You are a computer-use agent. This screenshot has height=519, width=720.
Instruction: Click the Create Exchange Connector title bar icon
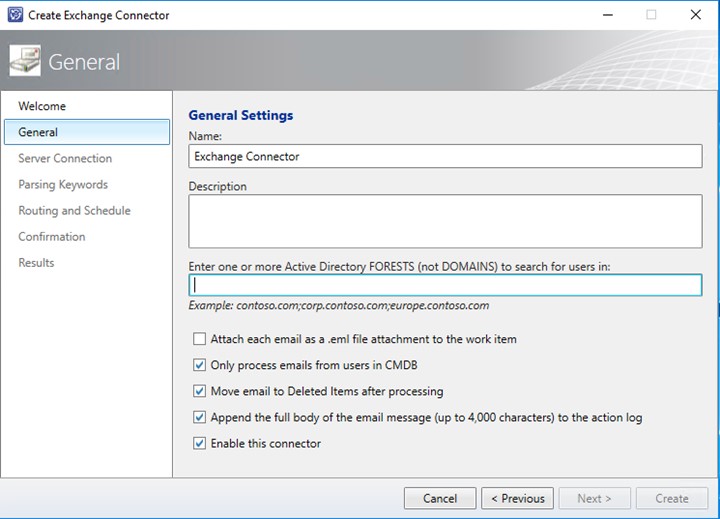pos(15,15)
